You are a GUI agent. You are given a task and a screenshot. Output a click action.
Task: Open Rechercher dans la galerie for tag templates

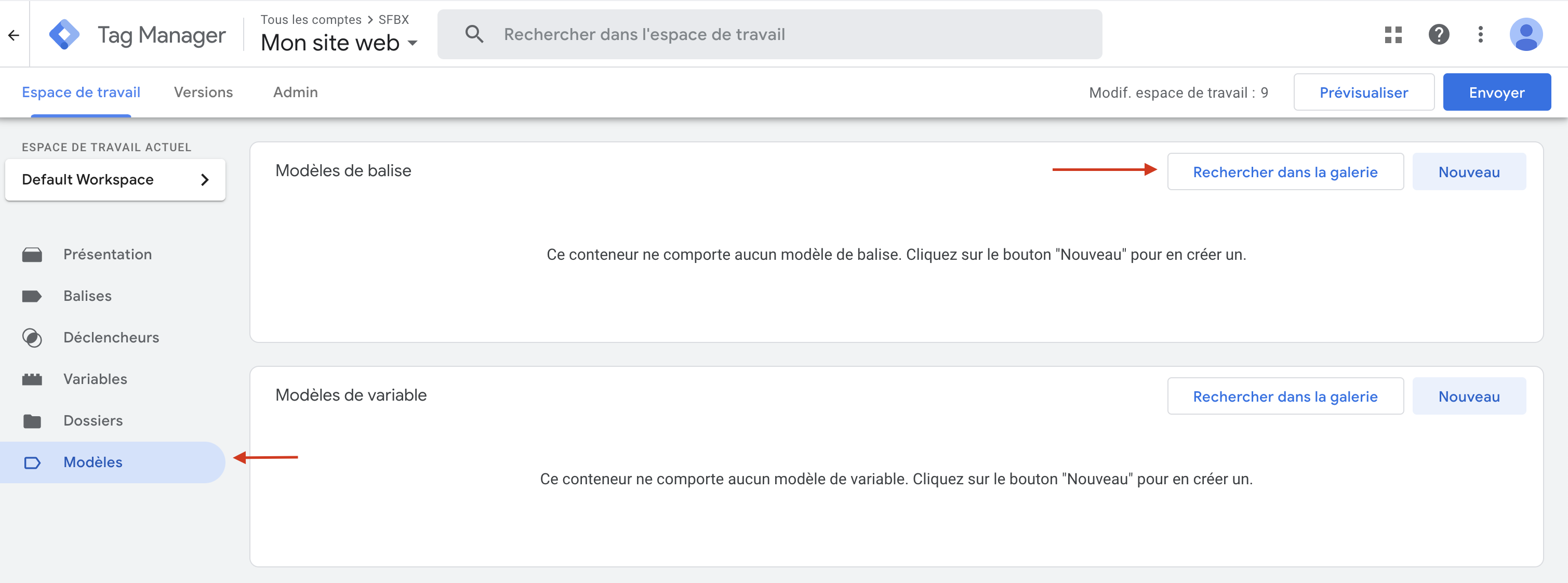1285,171
